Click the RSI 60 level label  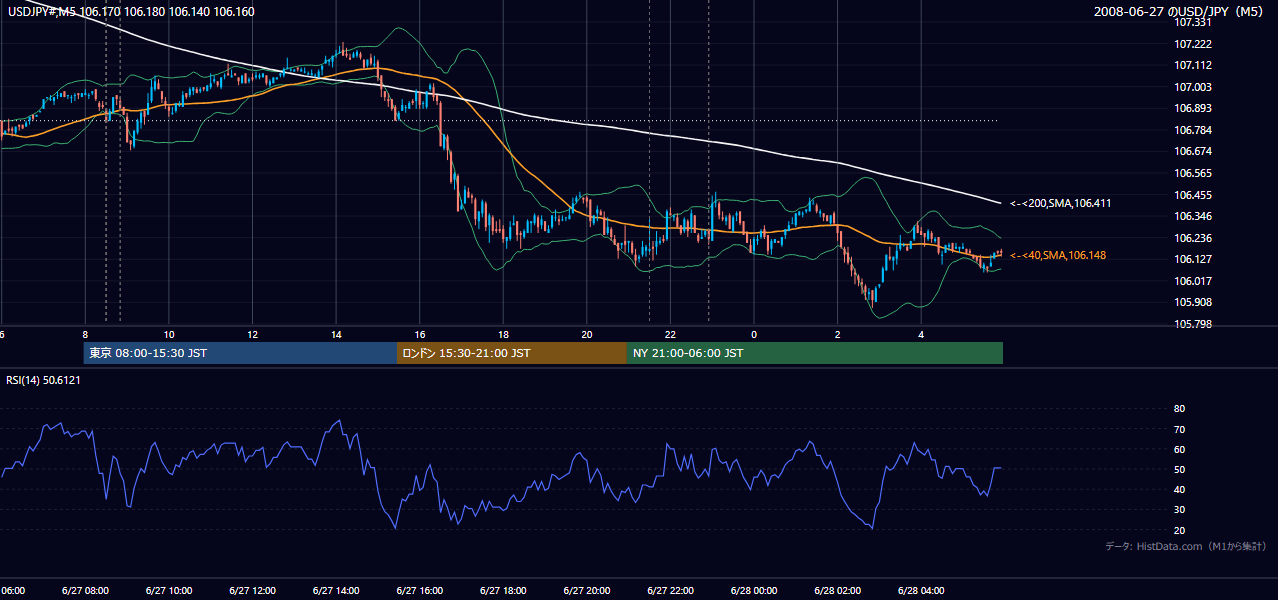click(1179, 449)
